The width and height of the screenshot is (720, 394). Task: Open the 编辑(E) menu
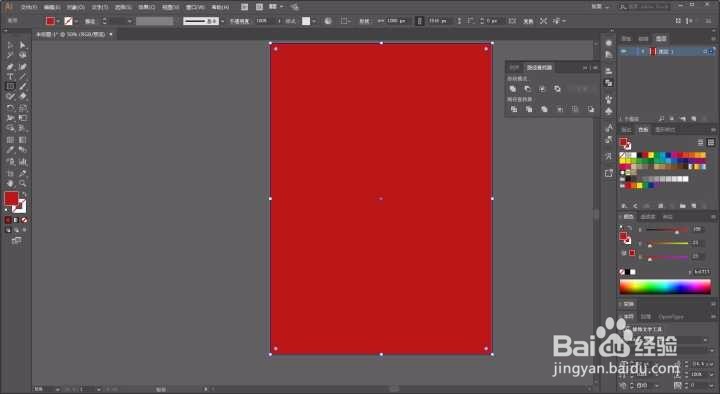(x=52, y=7)
